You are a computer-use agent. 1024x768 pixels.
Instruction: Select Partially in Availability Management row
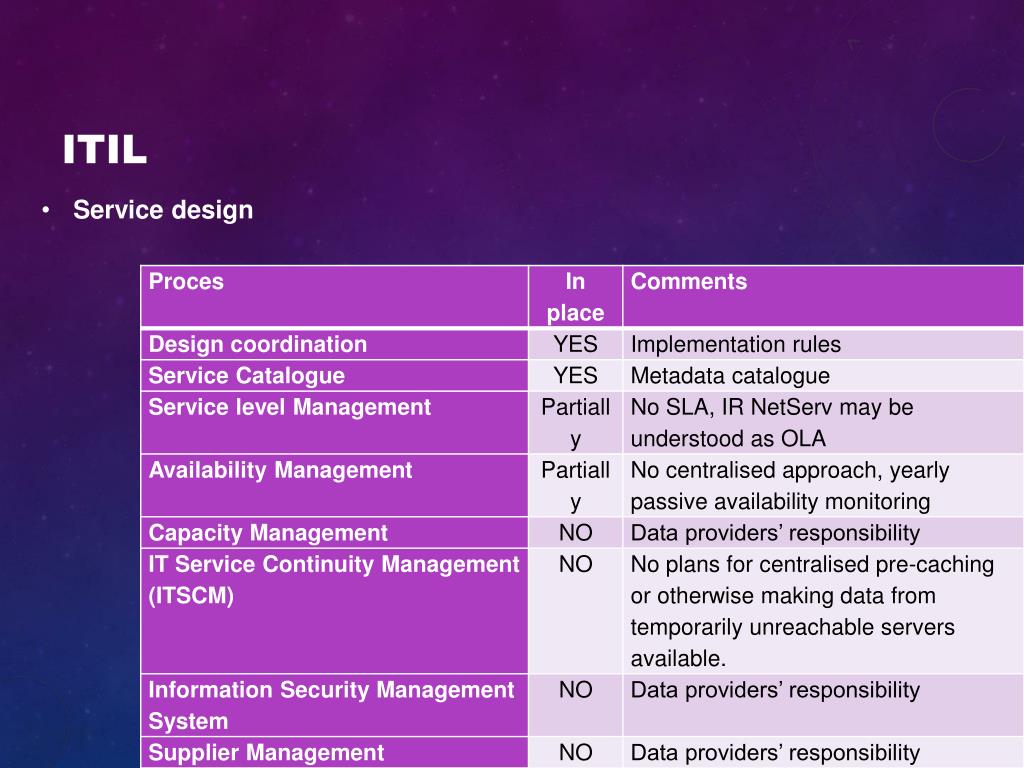(x=575, y=485)
